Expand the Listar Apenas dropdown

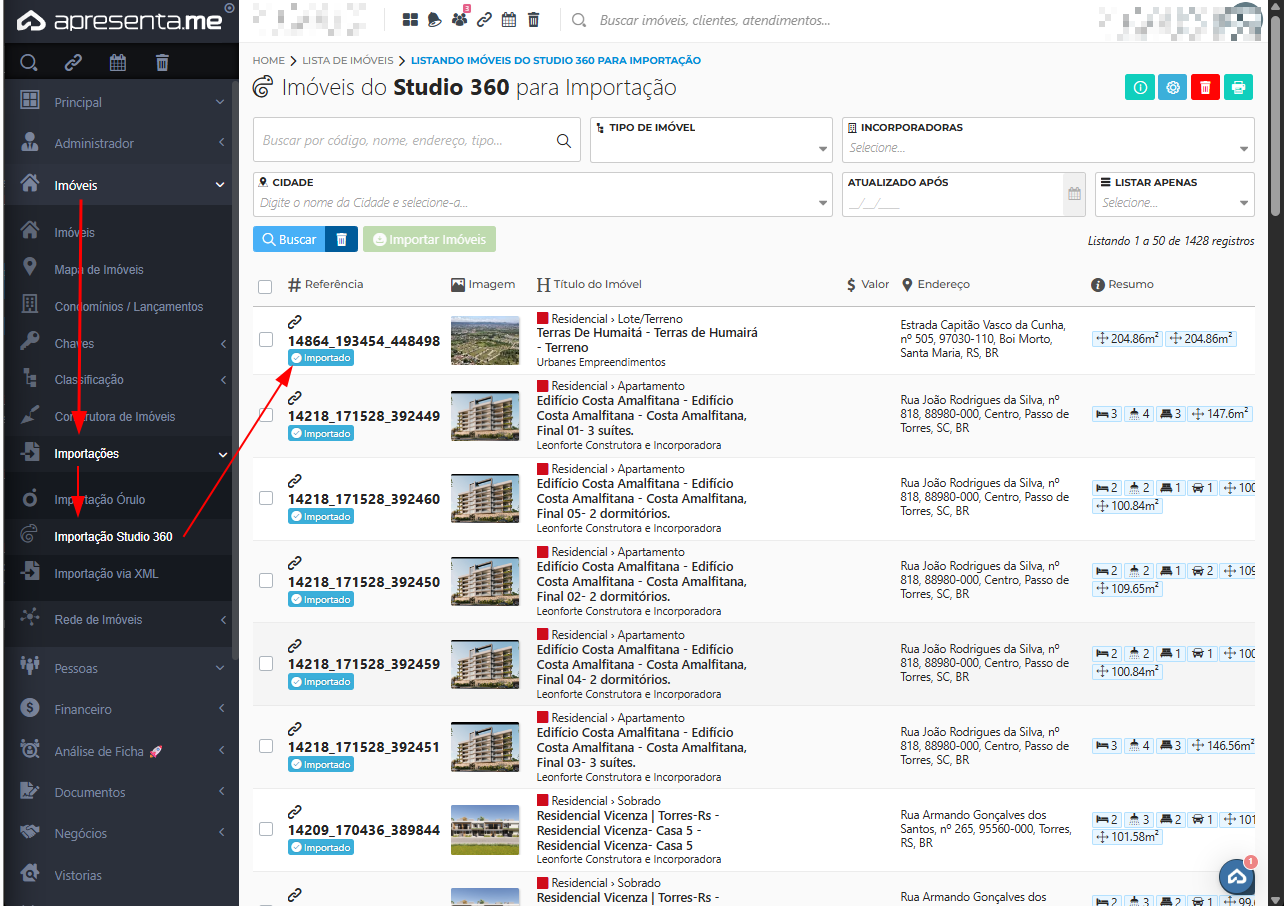[1173, 202]
